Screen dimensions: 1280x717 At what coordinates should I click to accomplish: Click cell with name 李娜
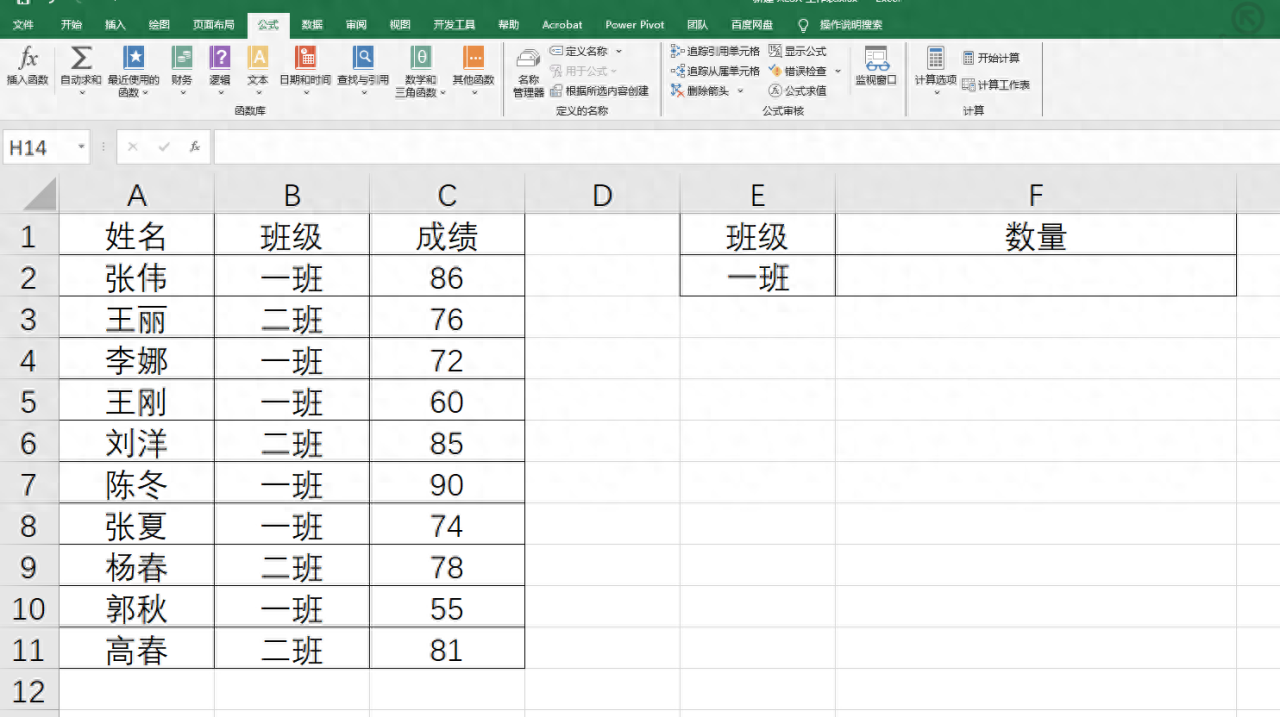pyautogui.click(x=136, y=359)
